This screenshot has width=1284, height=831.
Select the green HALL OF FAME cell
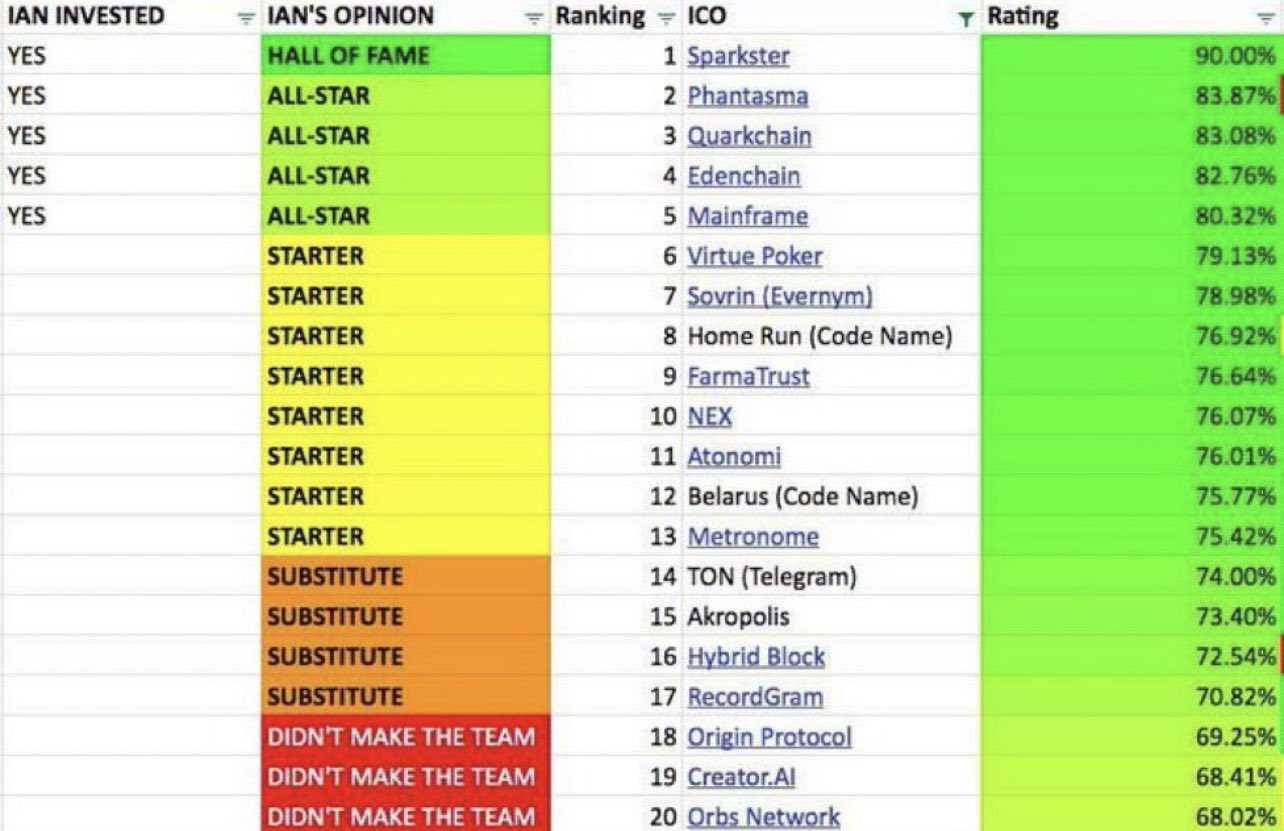[x=405, y=56]
